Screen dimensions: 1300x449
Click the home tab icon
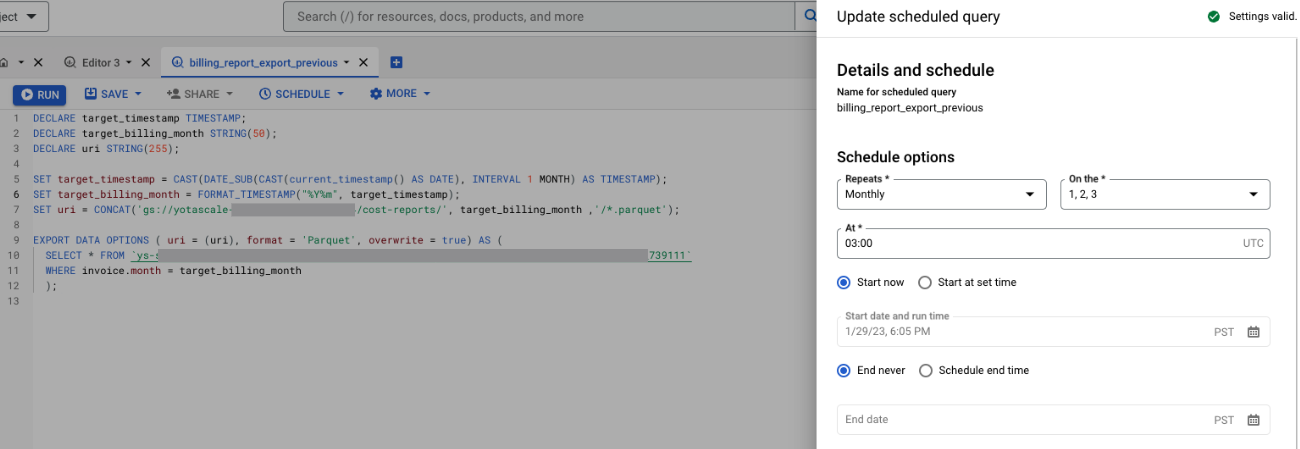pos(5,62)
